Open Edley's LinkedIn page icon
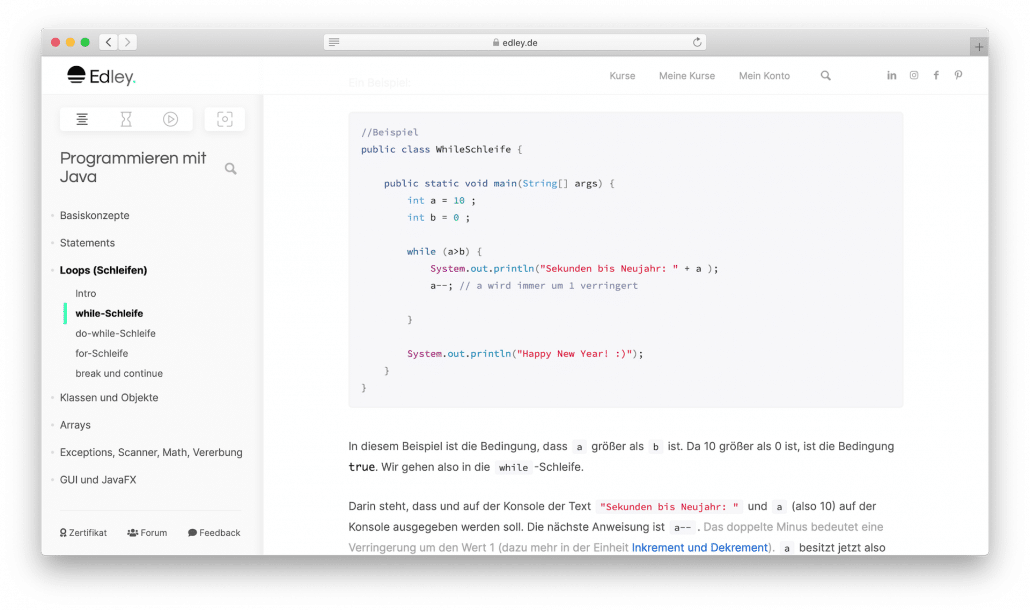1030x610 pixels. [891, 76]
